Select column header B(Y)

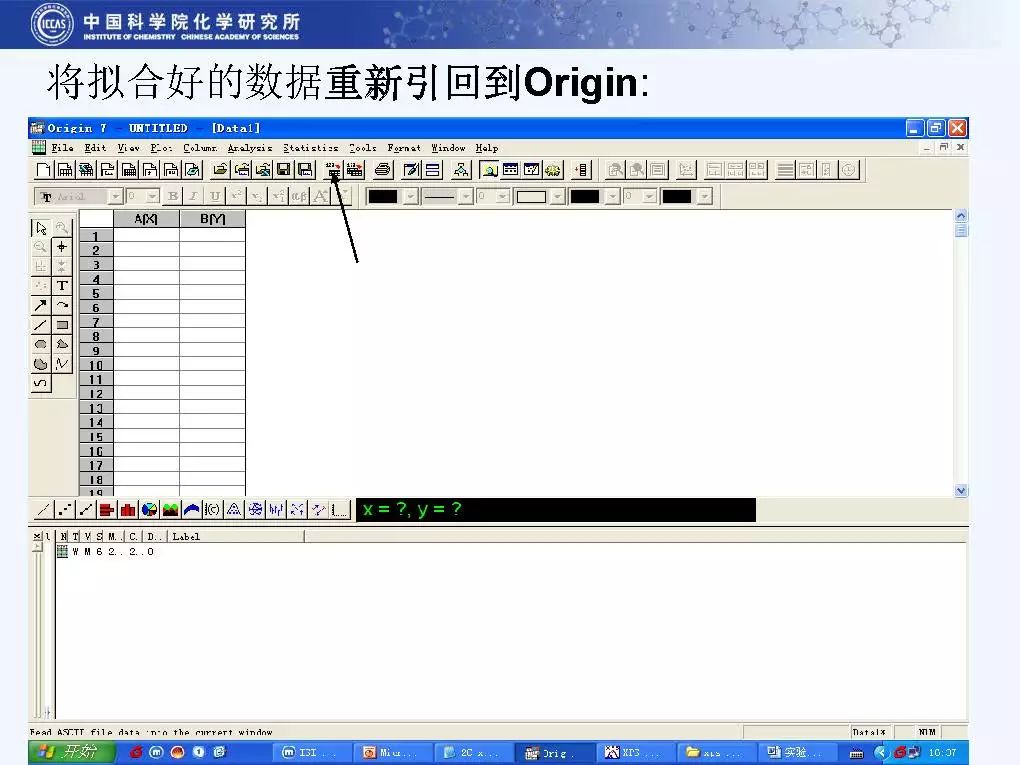coord(213,219)
